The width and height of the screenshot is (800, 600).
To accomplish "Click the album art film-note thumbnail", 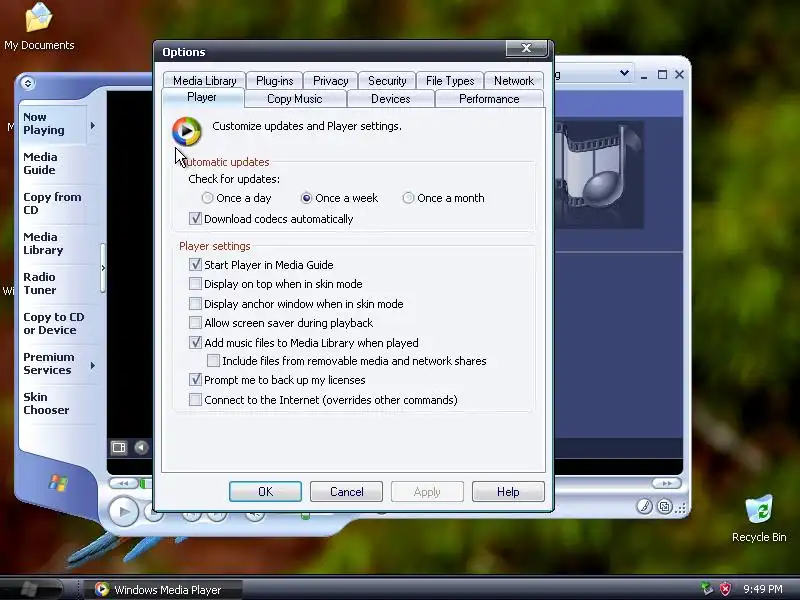I will 599,174.
